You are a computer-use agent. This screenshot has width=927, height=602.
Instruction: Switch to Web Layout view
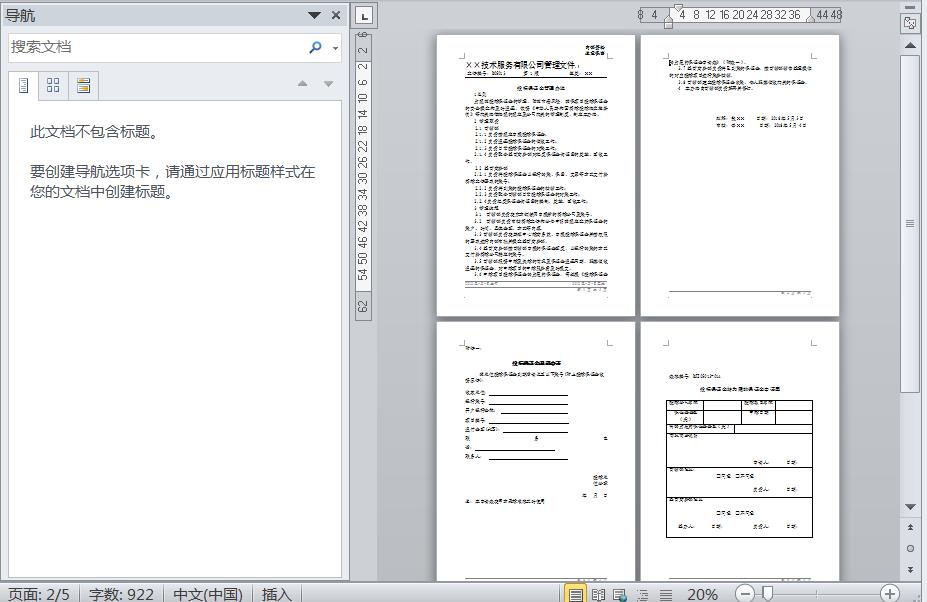[620, 594]
